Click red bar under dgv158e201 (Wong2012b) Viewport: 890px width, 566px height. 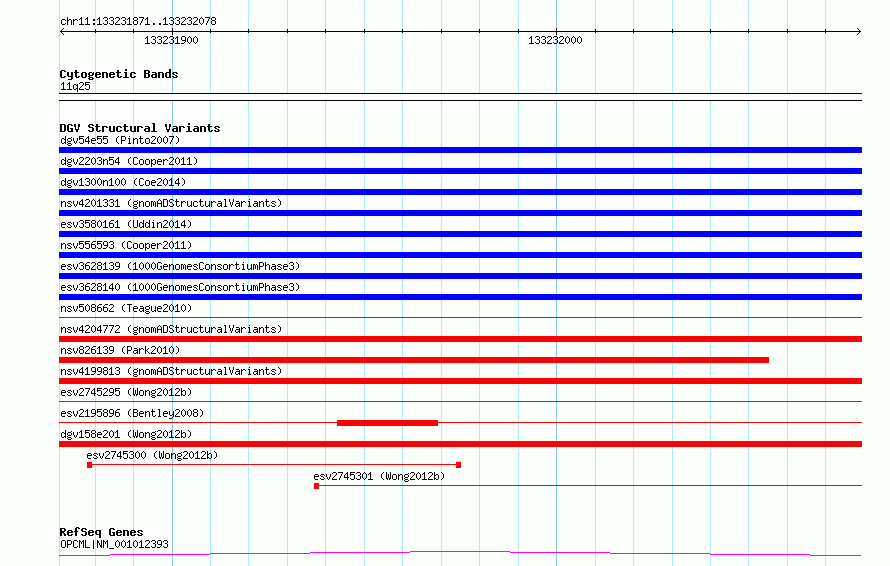tap(460, 444)
